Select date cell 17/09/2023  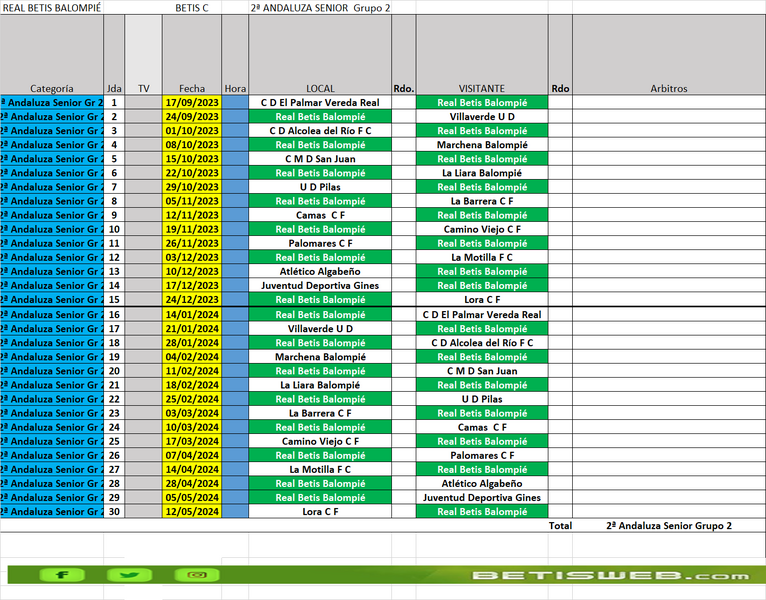pyautogui.click(x=192, y=103)
